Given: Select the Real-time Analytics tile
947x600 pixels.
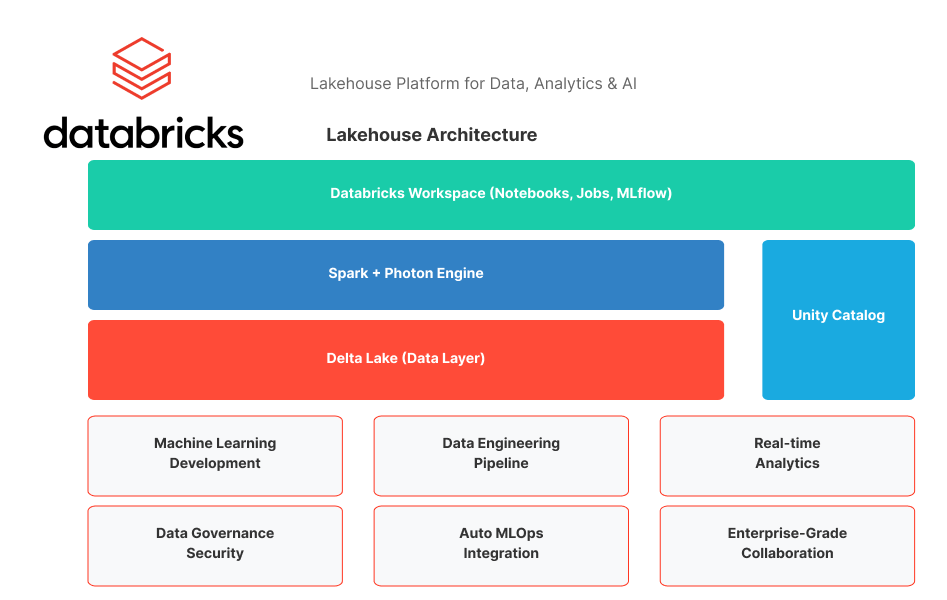Looking at the screenshot, I should click(x=786, y=455).
